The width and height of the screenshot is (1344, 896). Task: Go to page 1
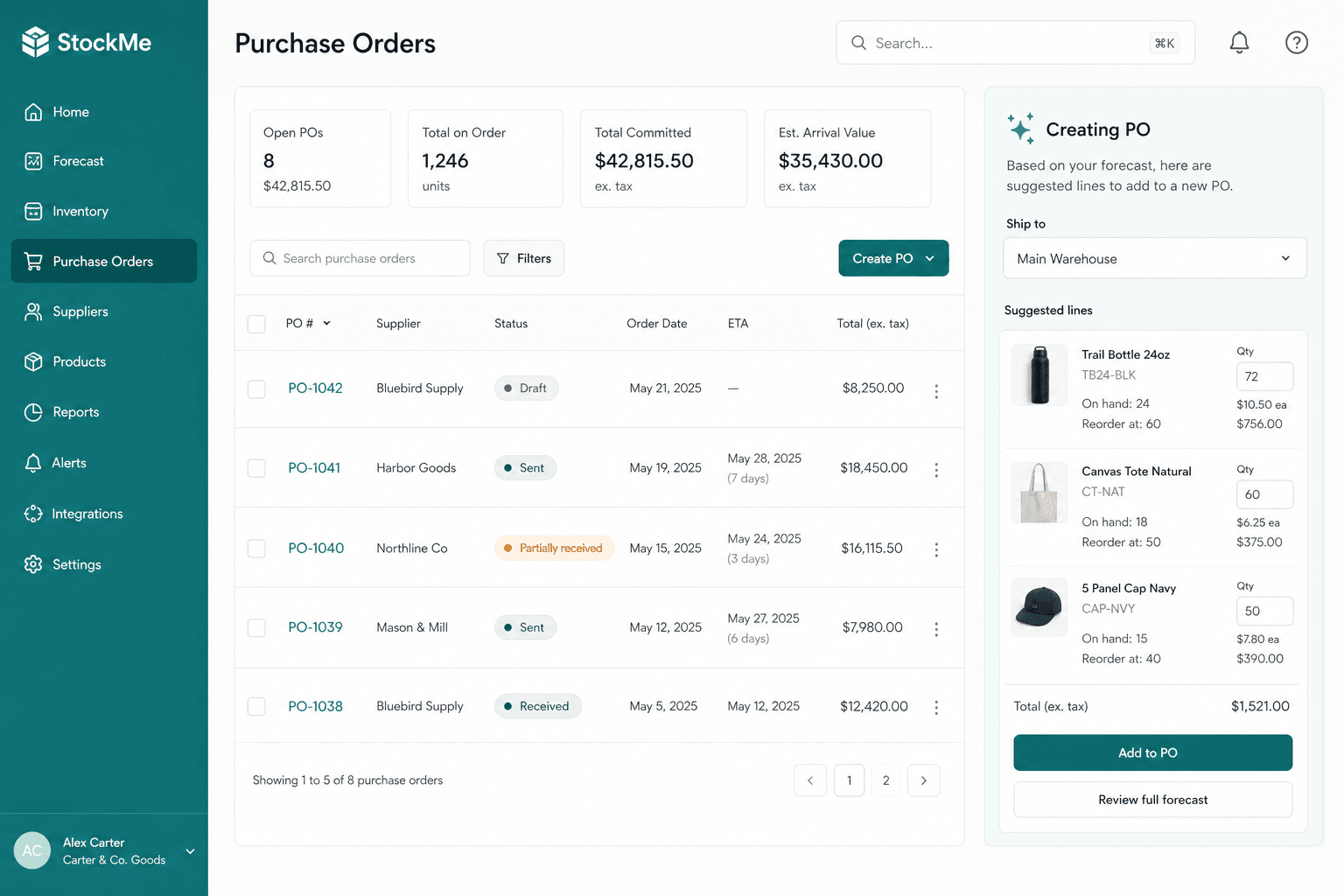pos(850,780)
